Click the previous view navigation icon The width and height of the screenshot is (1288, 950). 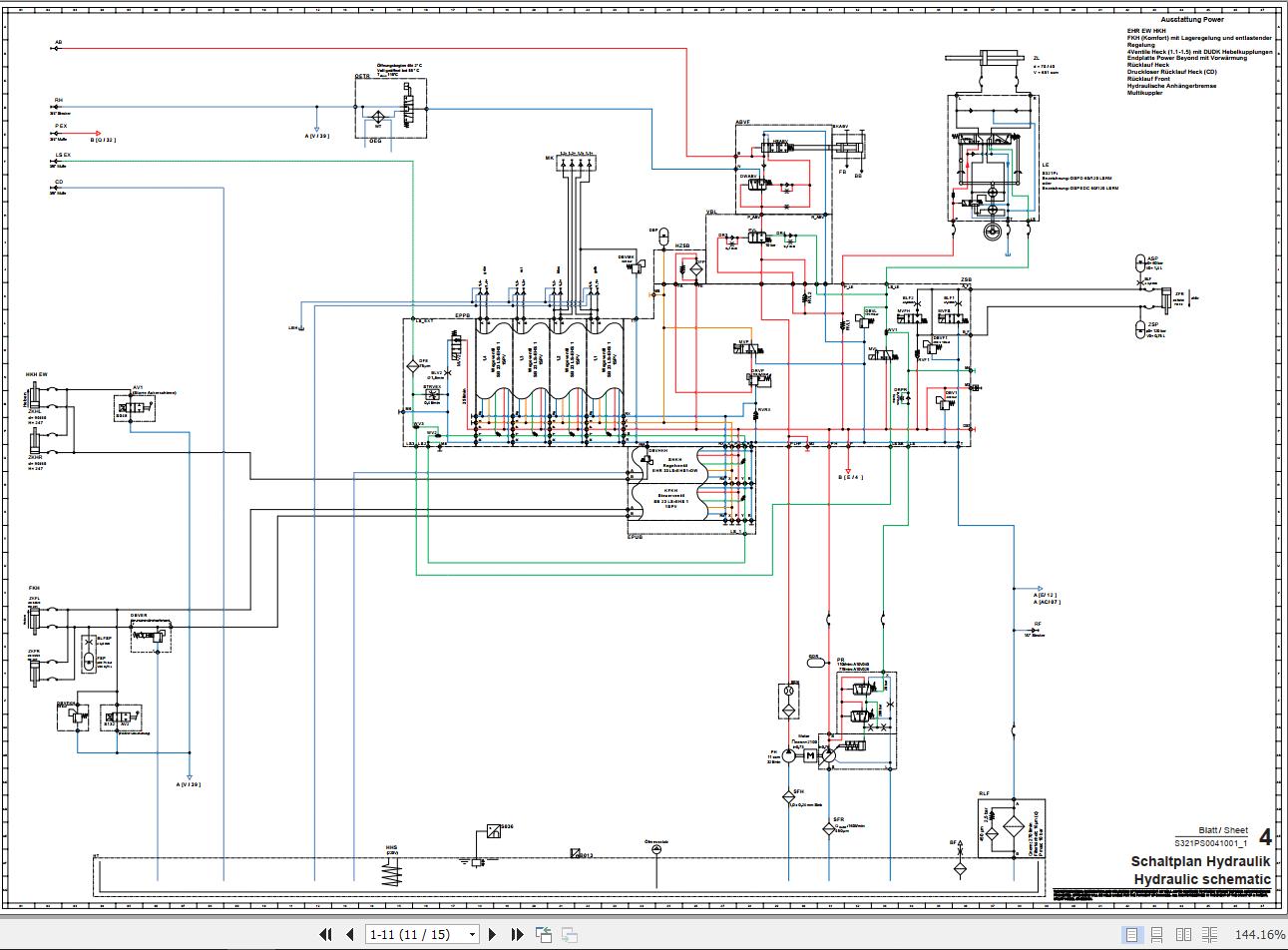(x=544, y=934)
